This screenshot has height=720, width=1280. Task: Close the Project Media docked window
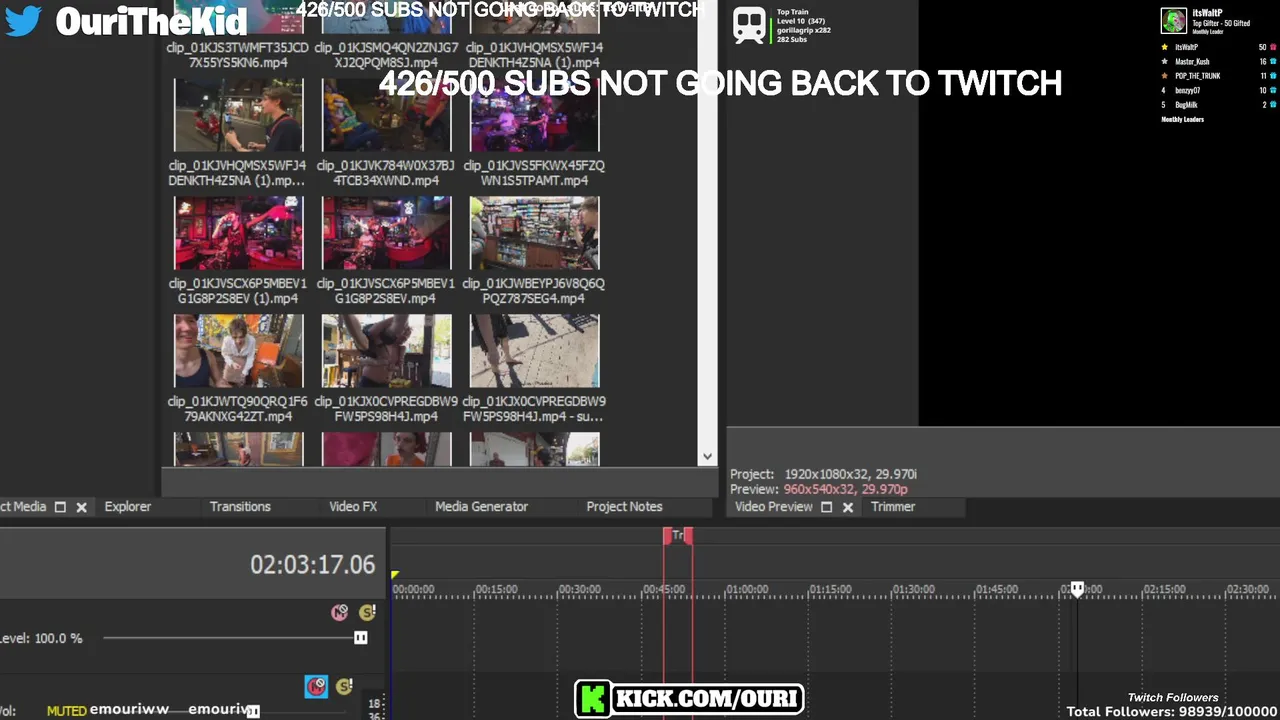coord(82,507)
